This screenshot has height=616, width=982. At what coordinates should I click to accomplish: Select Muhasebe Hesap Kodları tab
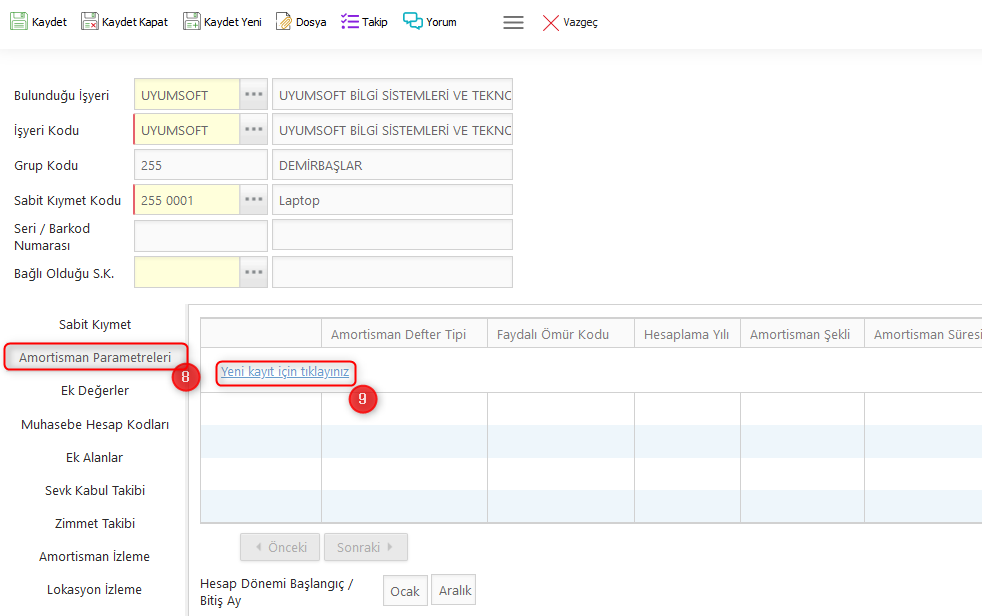pos(95,425)
